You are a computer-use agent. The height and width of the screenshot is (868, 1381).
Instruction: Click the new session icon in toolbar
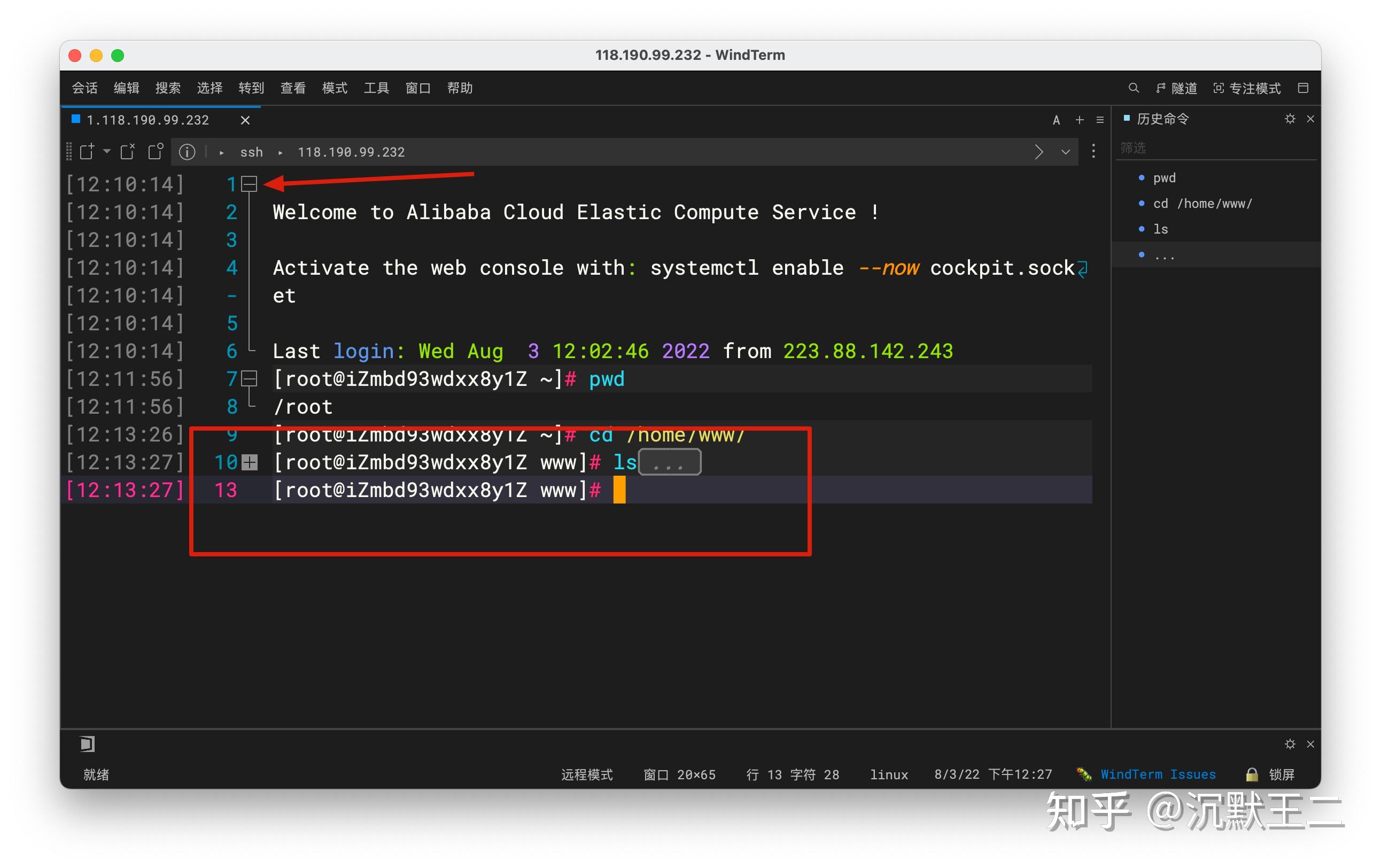87,152
